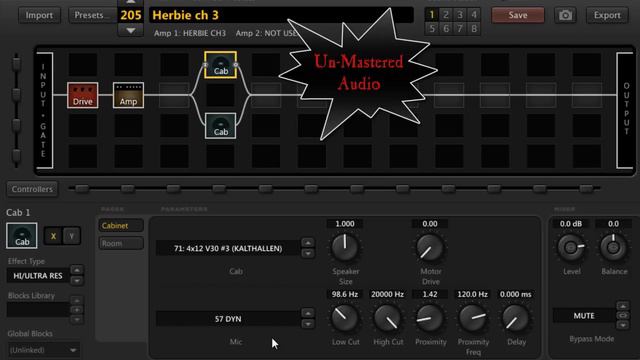Step effect type up arrow

point(77,270)
